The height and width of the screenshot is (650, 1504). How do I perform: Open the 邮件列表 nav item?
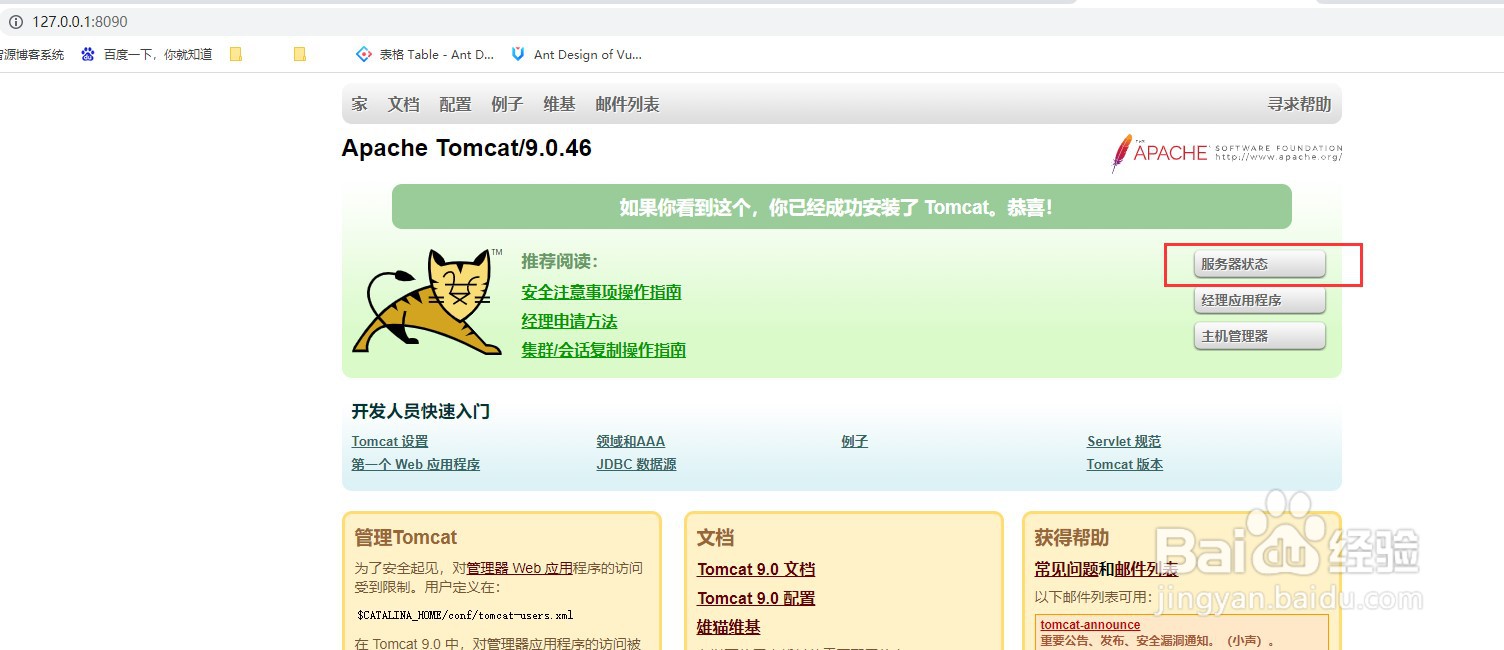coord(627,104)
